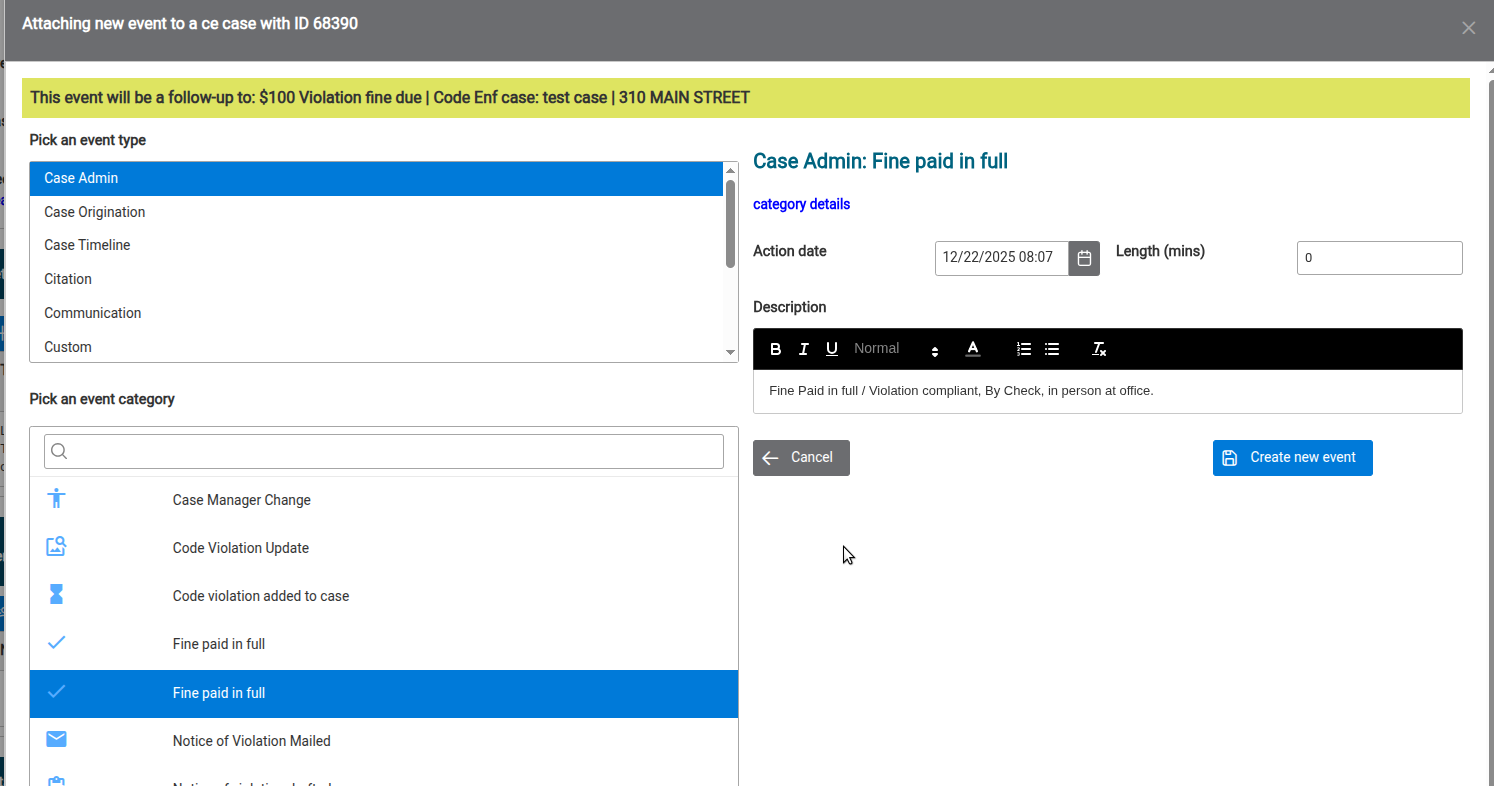Click the event type list's down arrow
This screenshot has height=786, width=1494.
731,353
